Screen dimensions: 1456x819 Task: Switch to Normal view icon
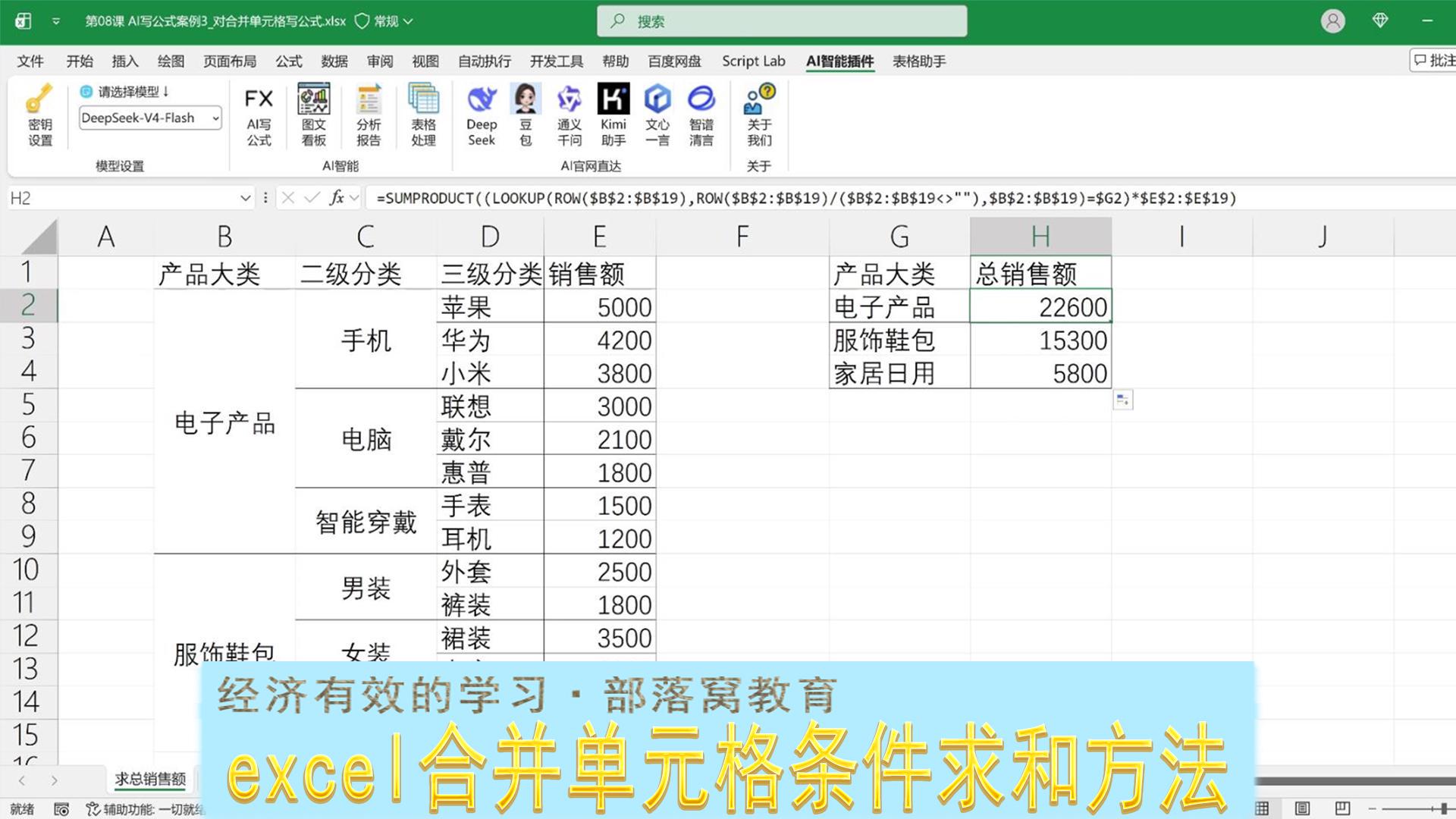[1262, 808]
